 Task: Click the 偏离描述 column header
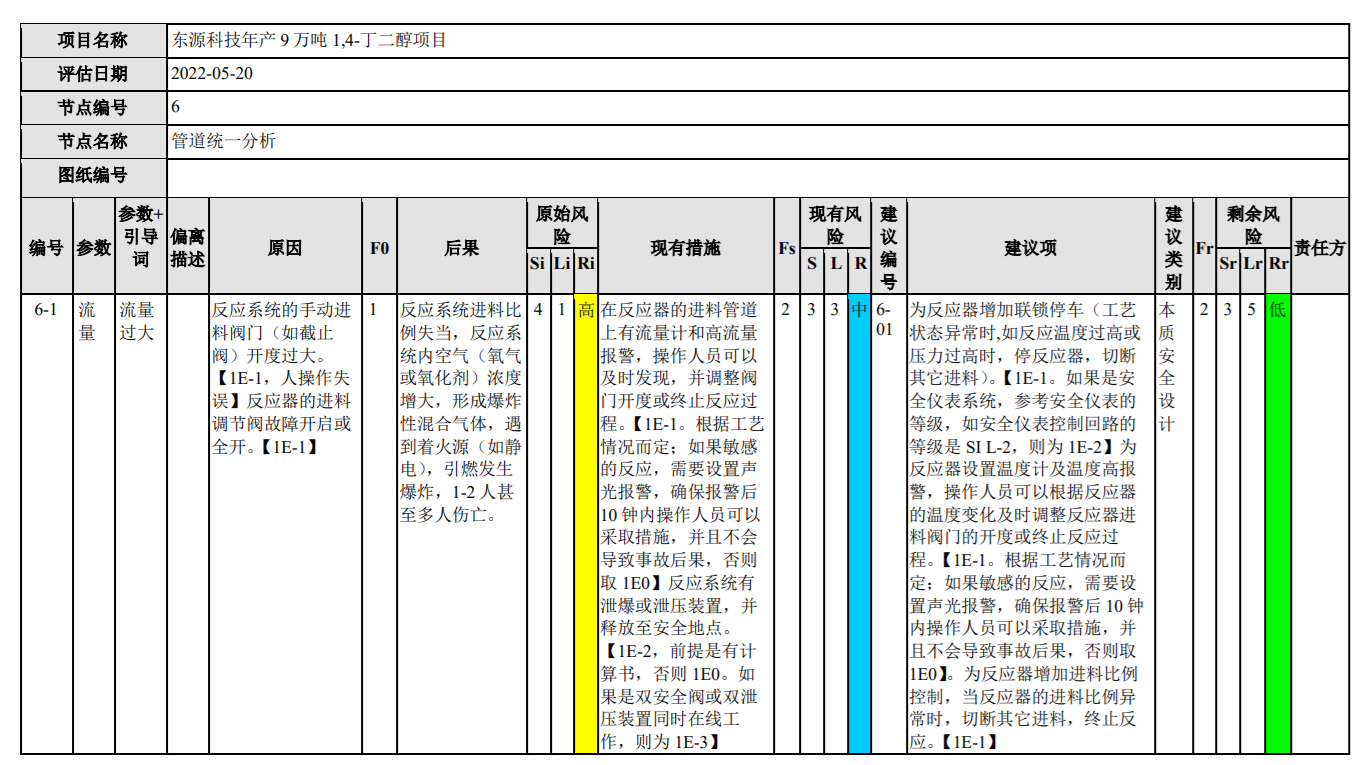click(x=187, y=245)
